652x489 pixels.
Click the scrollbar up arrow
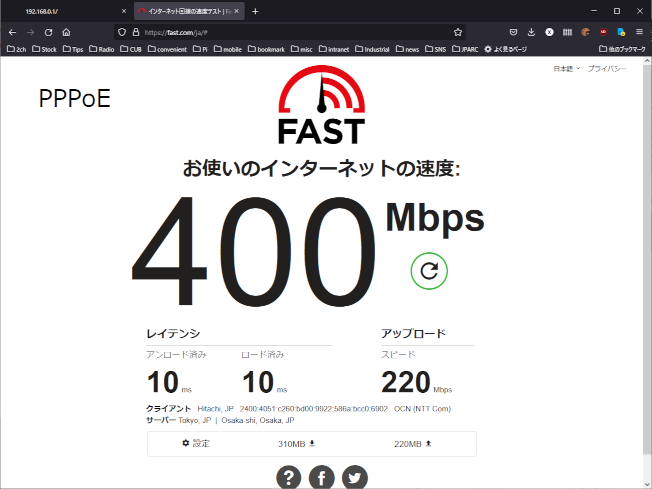tap(647, 61)
